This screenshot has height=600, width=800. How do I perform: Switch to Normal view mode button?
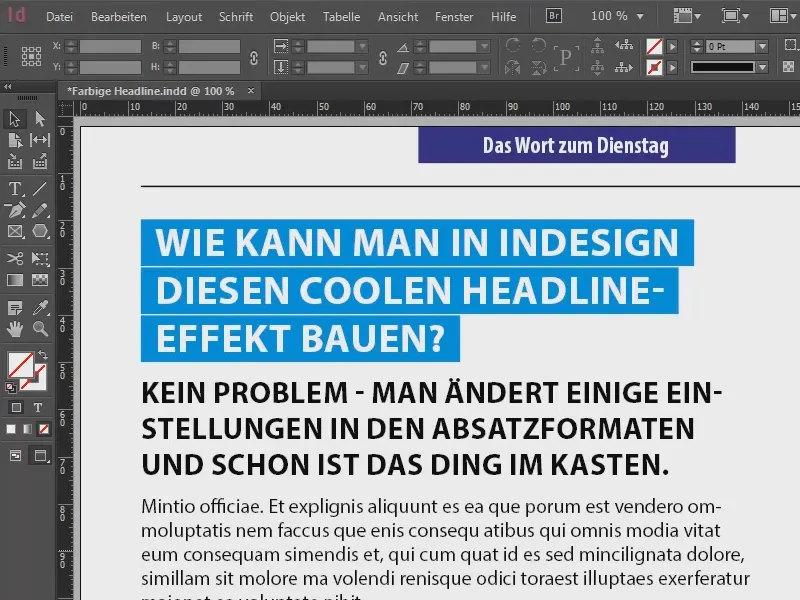coord(15,456)
